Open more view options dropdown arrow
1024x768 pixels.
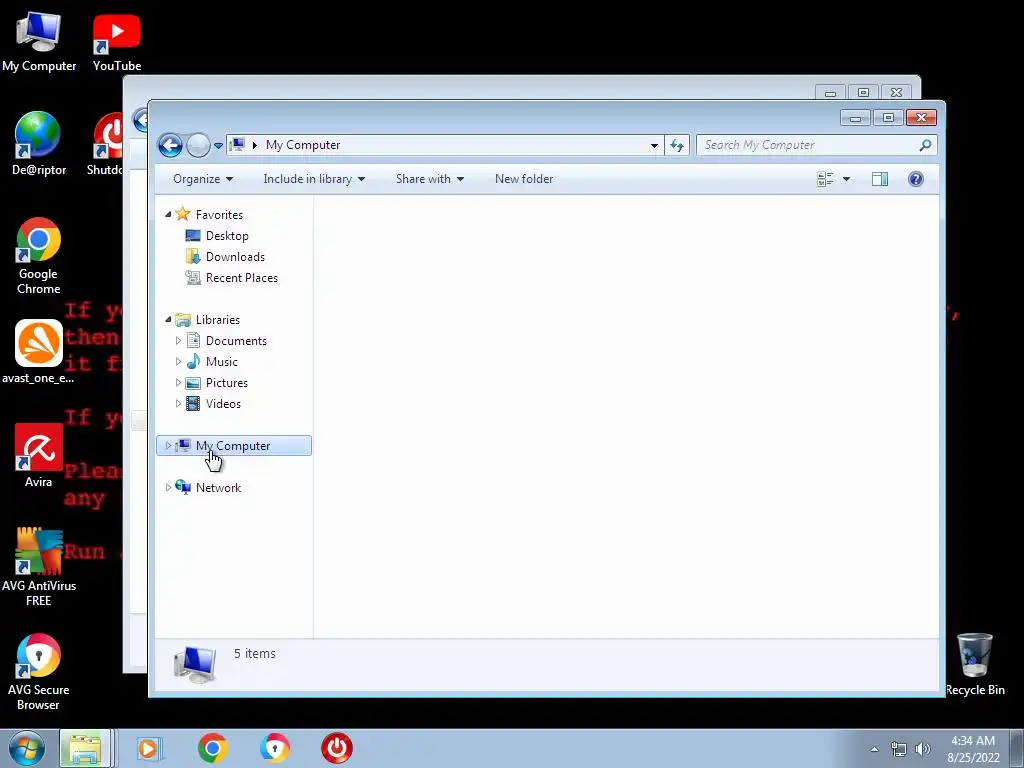(846, 179)
